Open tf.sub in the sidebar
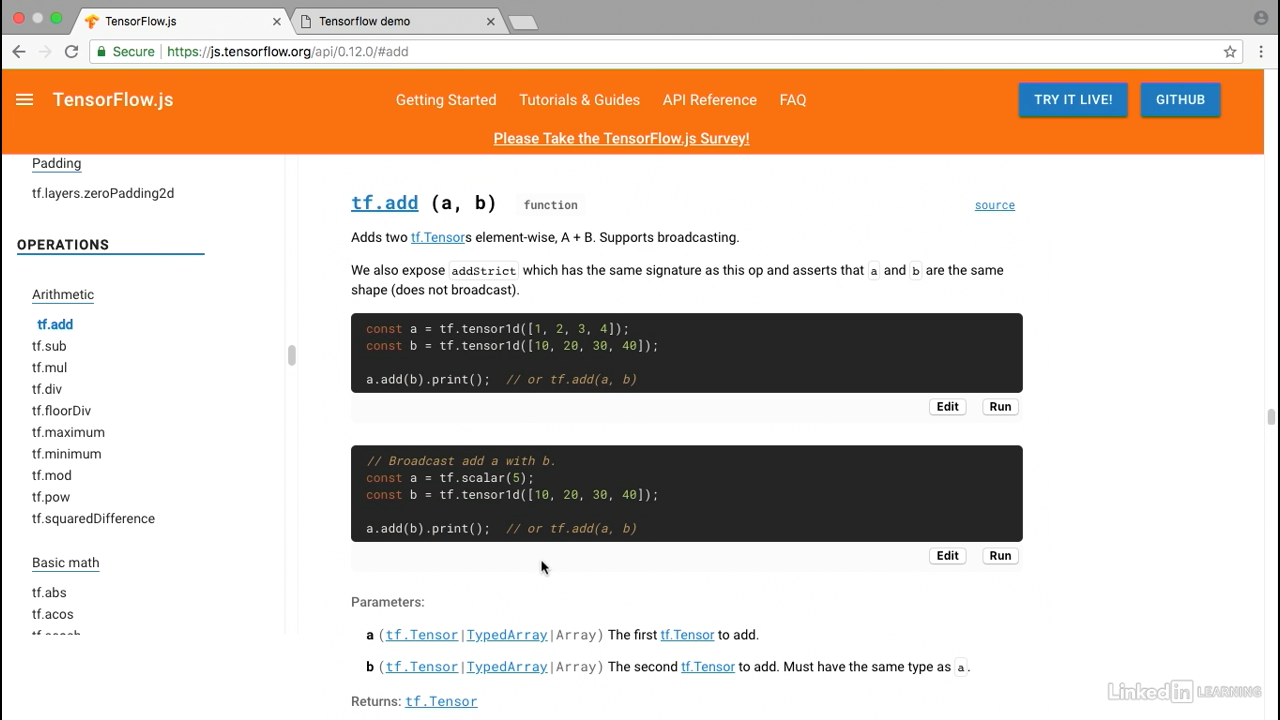Viewport: 1280px width, 720px height. pyautogui.click(x=49, y=346)
